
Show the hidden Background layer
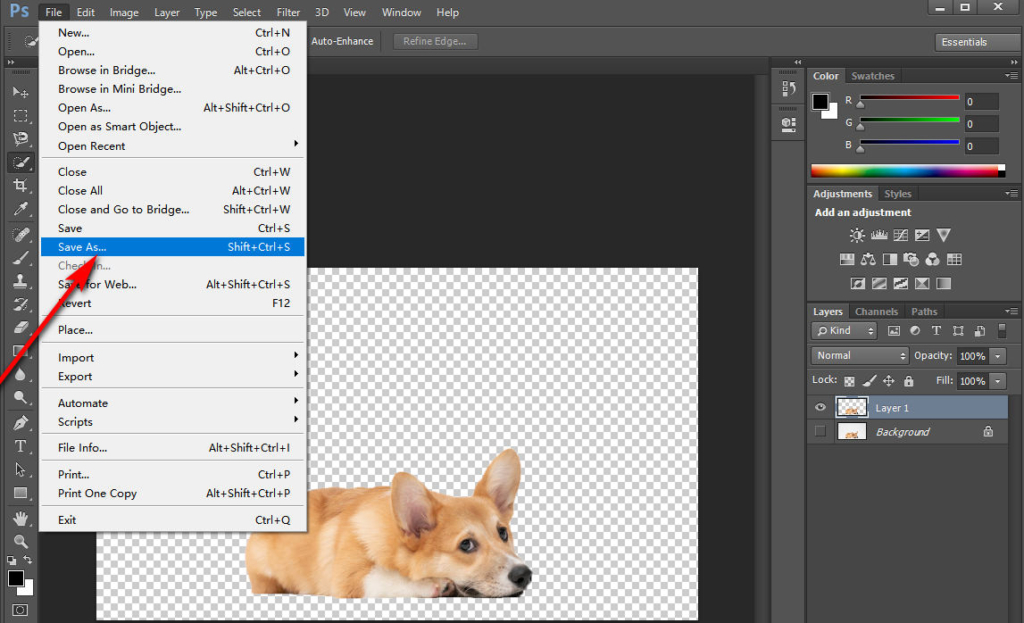click(x=820, y=431)
